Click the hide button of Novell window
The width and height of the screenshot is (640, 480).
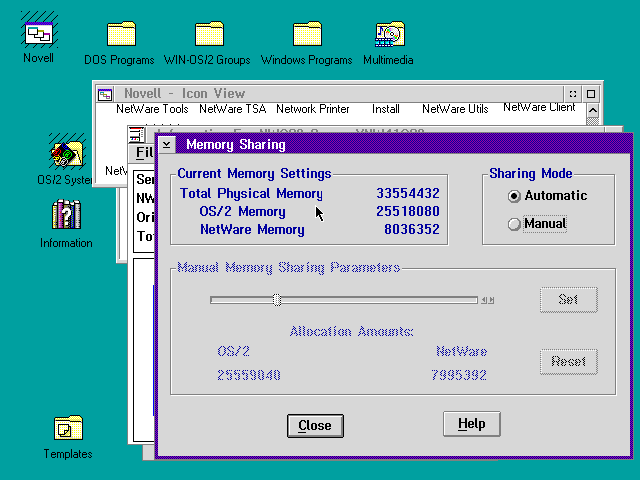tap(573, 94)
